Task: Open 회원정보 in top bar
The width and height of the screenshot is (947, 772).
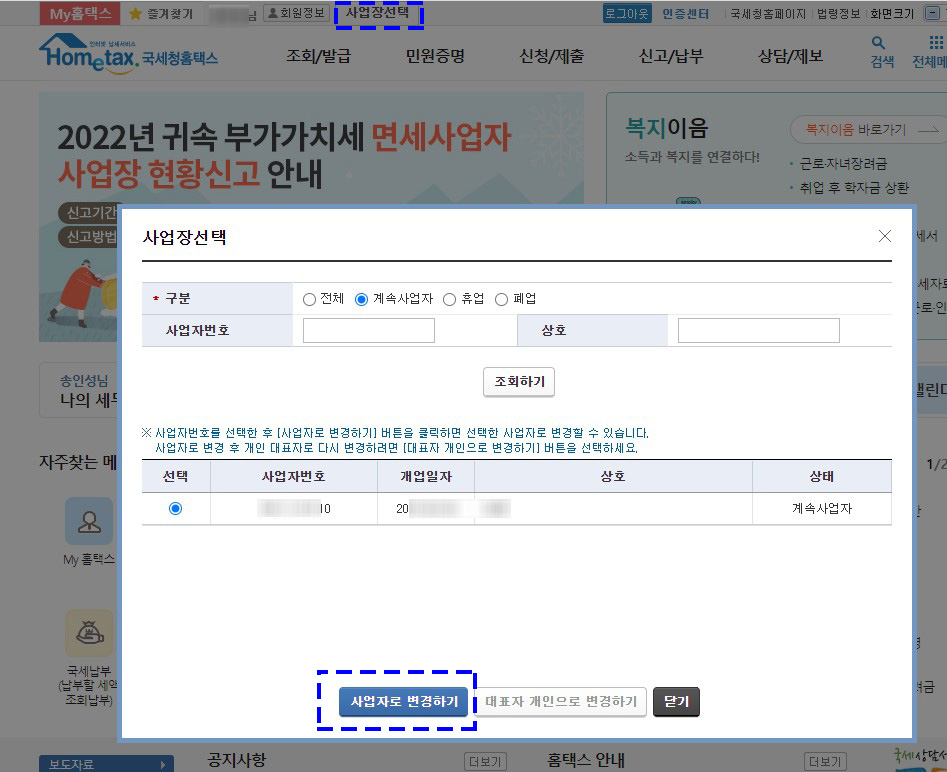Action: [x=296, y=13]
